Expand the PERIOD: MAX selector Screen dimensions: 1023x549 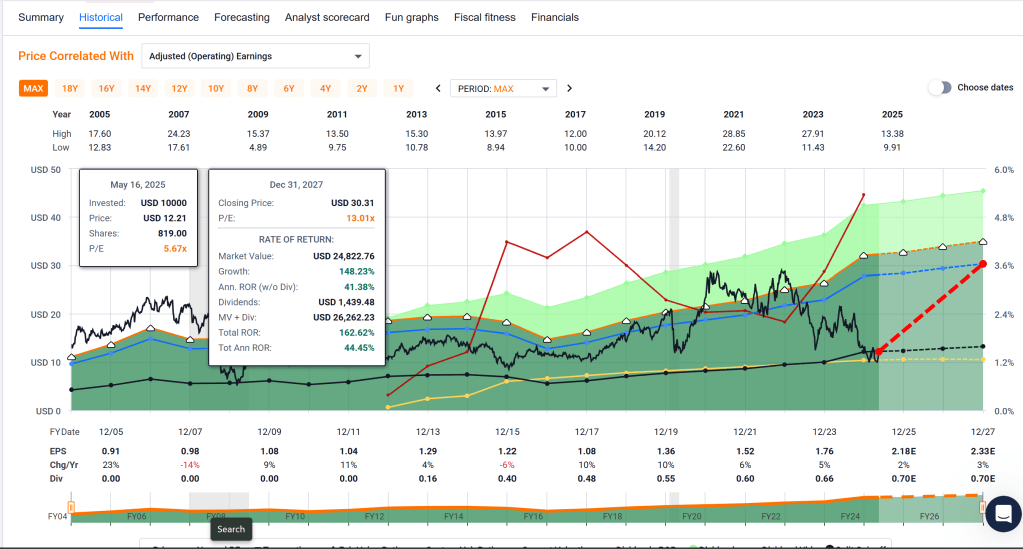coord(503,88)
